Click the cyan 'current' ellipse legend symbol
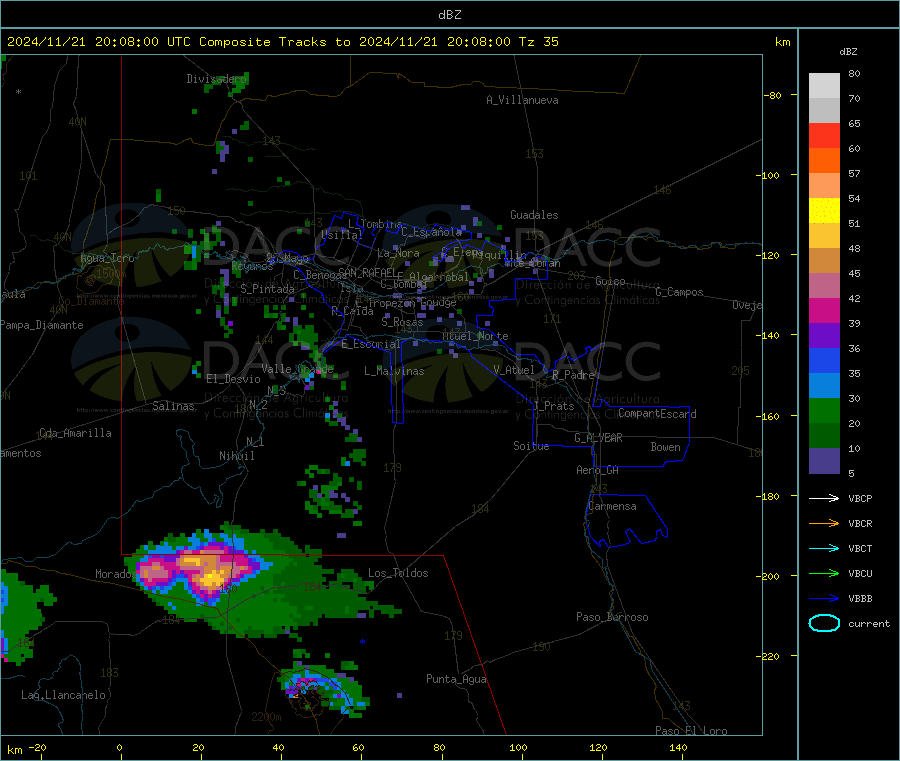The image size is (900, 761). point(824,623)
